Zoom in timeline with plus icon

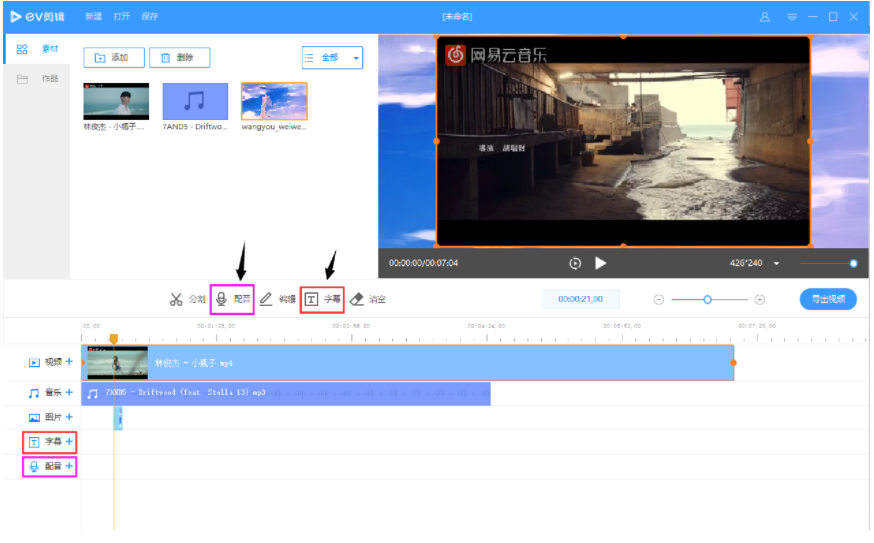point(760,300)
